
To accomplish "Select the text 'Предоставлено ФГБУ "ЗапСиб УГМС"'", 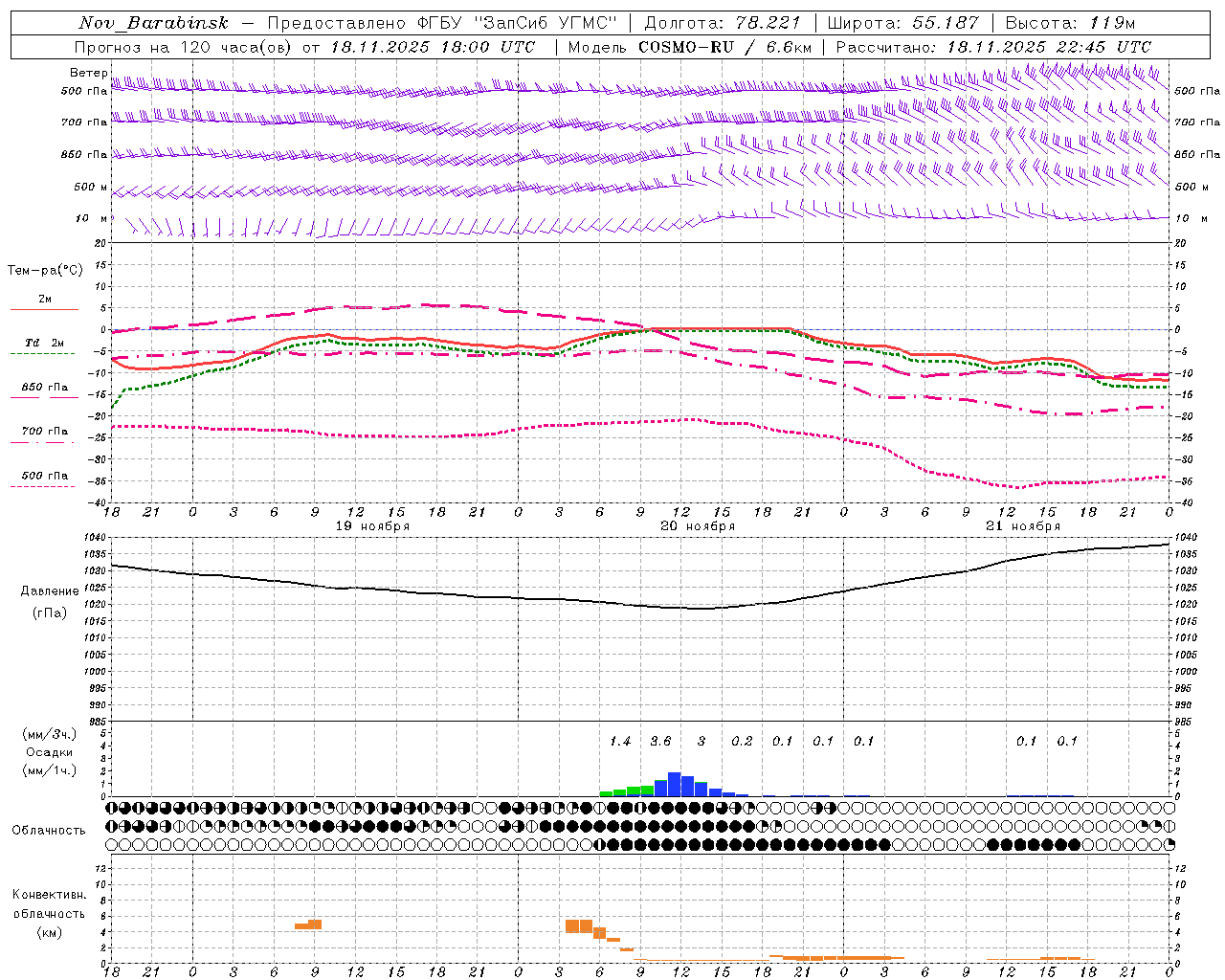I will pos(442,23).
